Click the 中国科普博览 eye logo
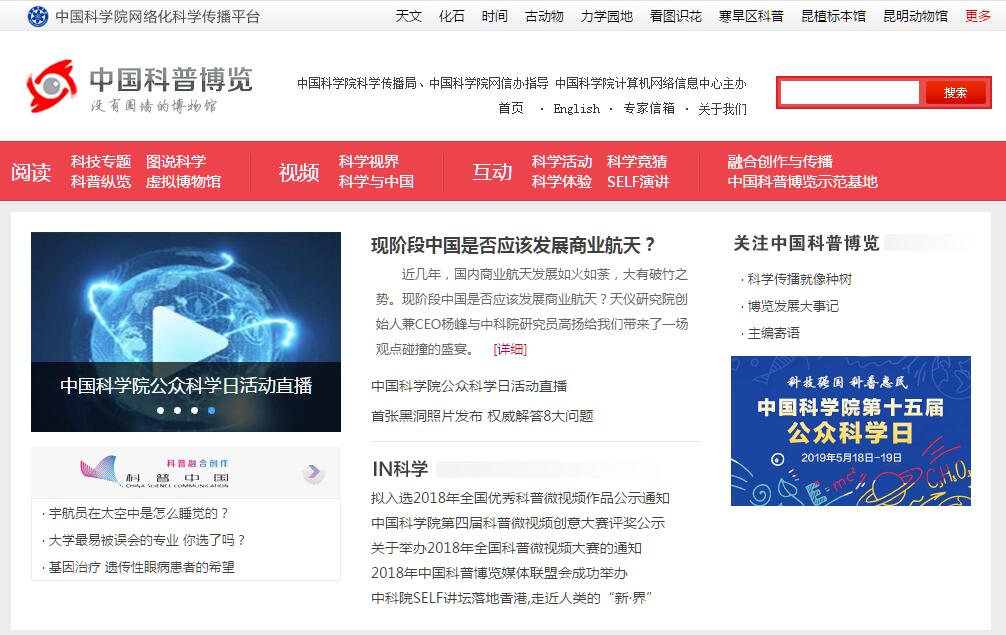Viewport: 1006px width, 635px height. click(x=51, y=86)
